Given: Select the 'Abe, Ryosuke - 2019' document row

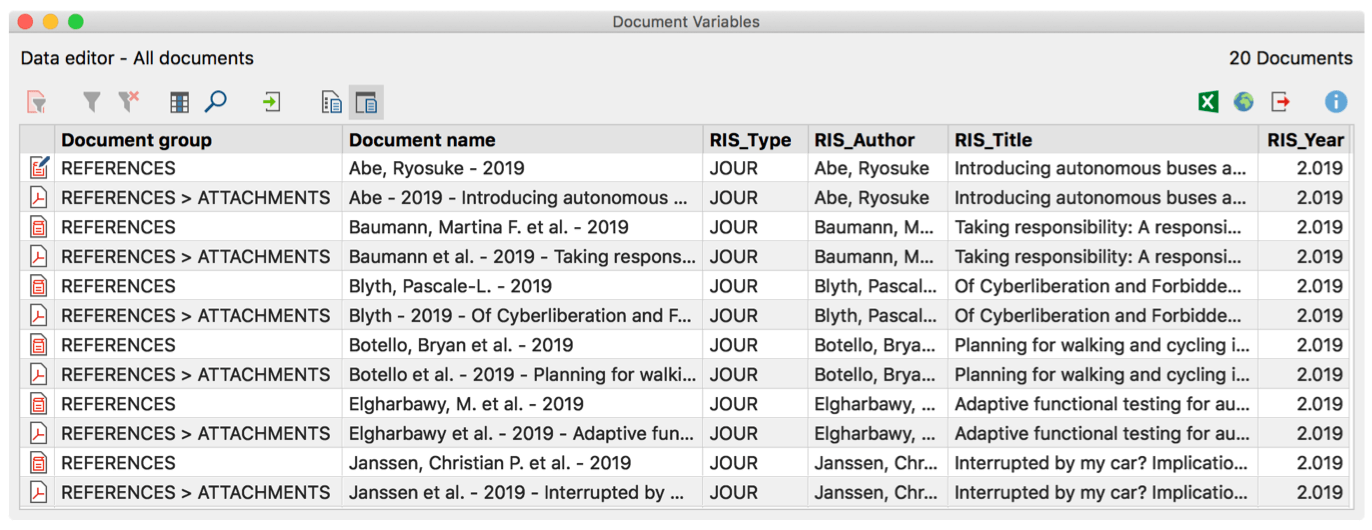Looking at the screenshot, I should 436,169.
